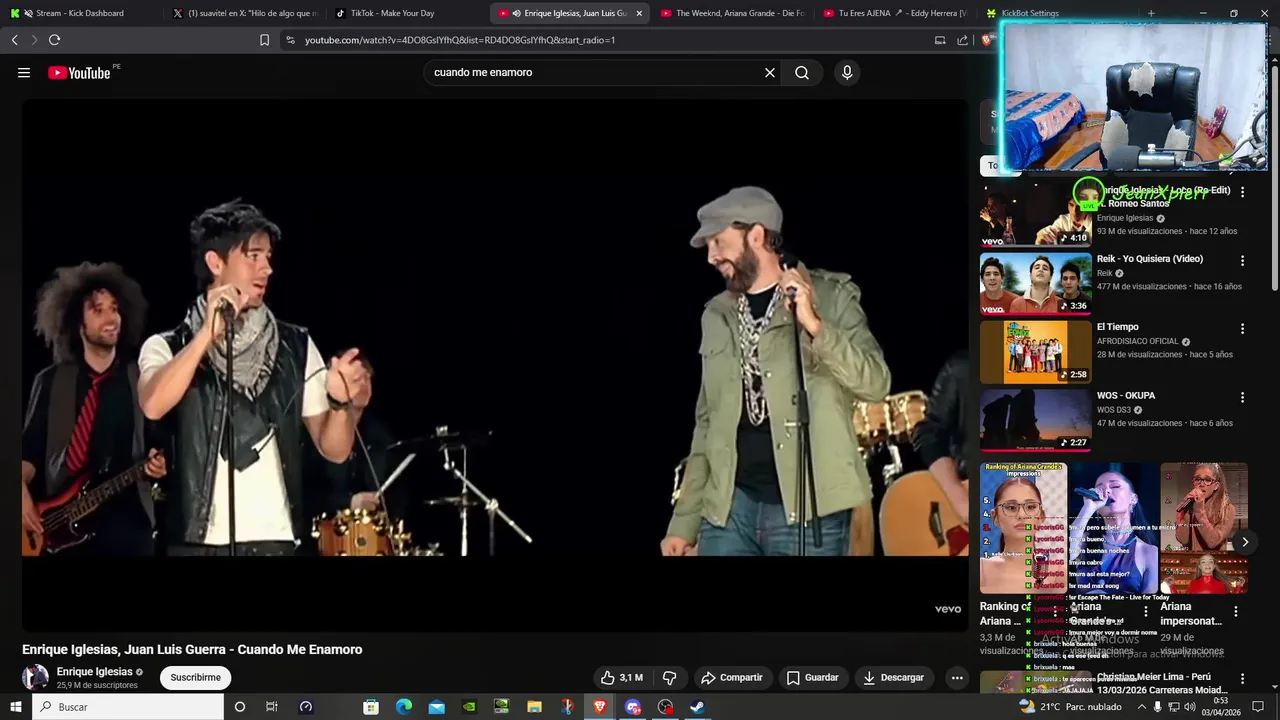
Task: Bookmark this page from the address bar
Action: 264,40
